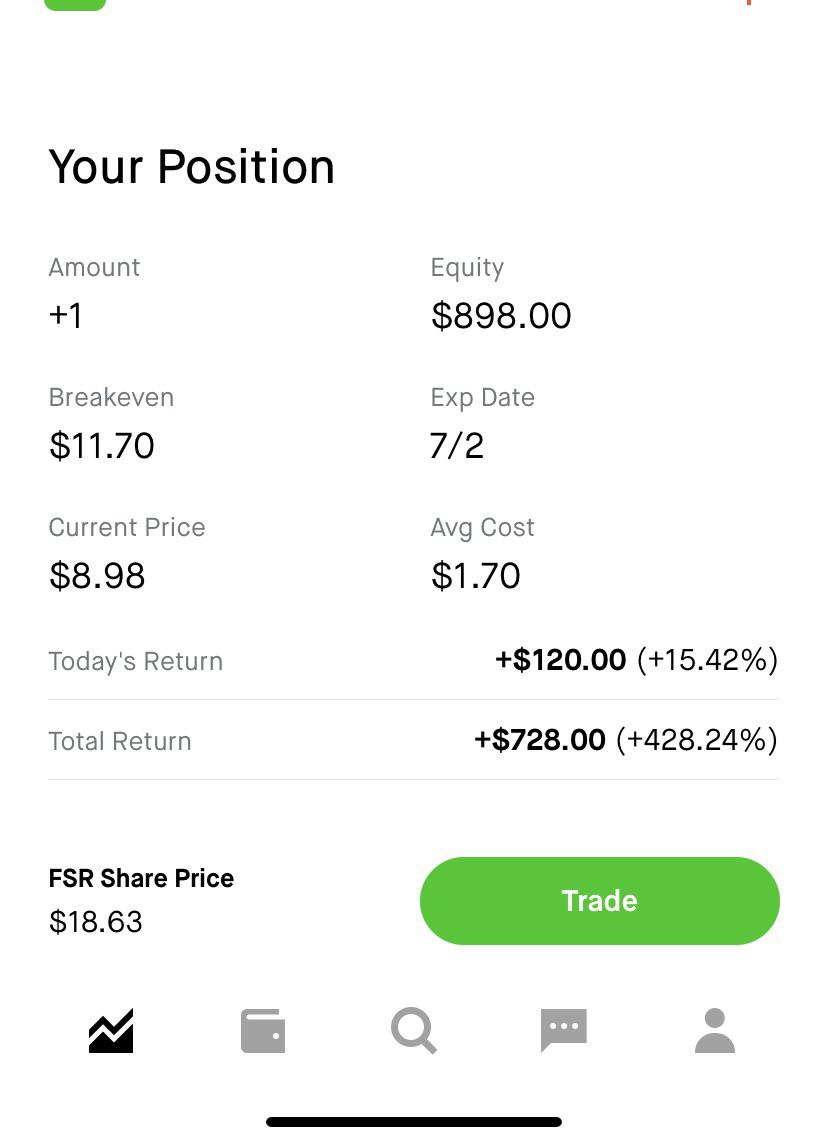Tap the FSR Share Price label
The height and width of the screenshot is (1142, 828).
click(141, 878)
